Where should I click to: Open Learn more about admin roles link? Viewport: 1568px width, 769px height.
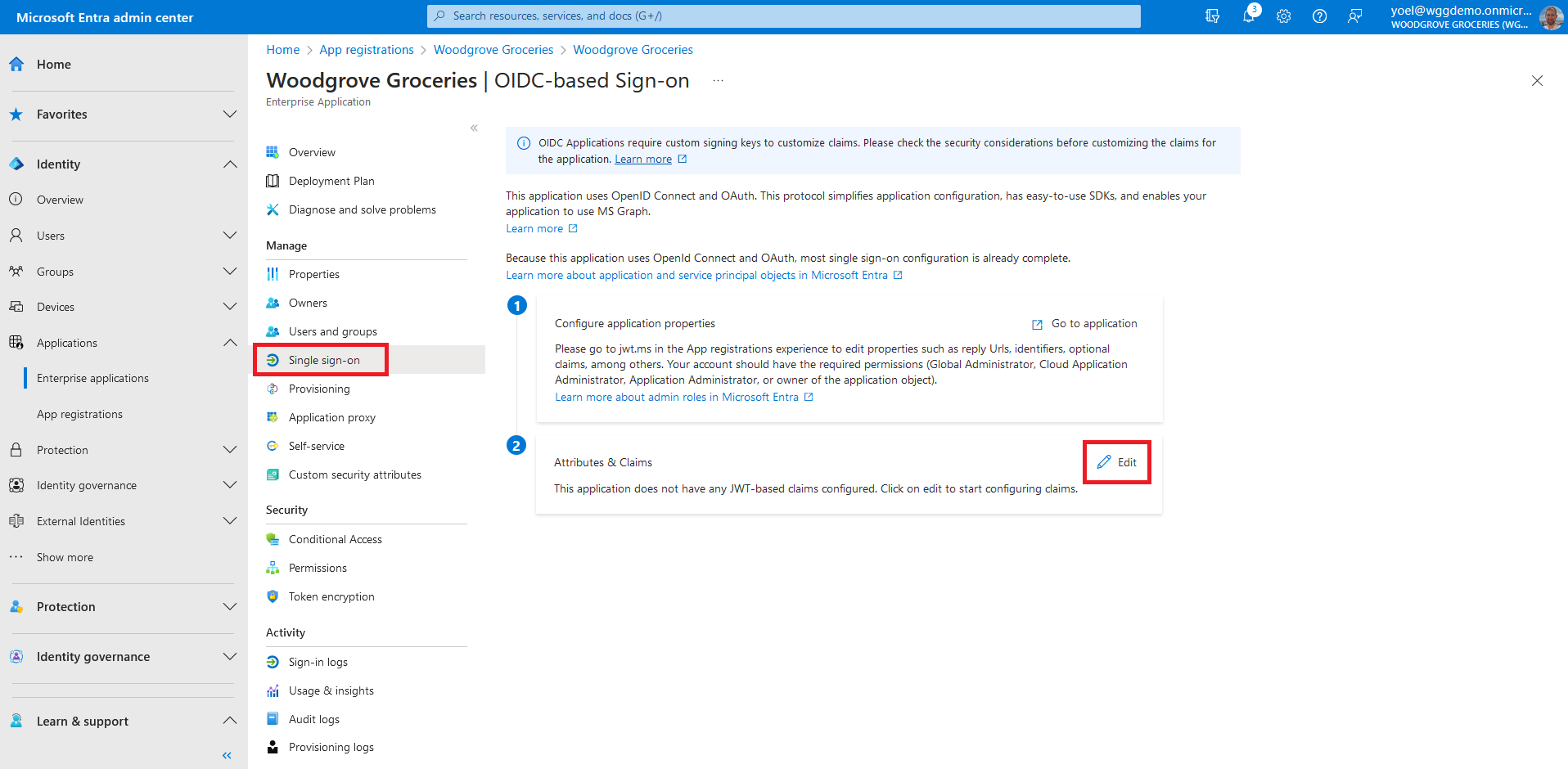tap(677, 397)
